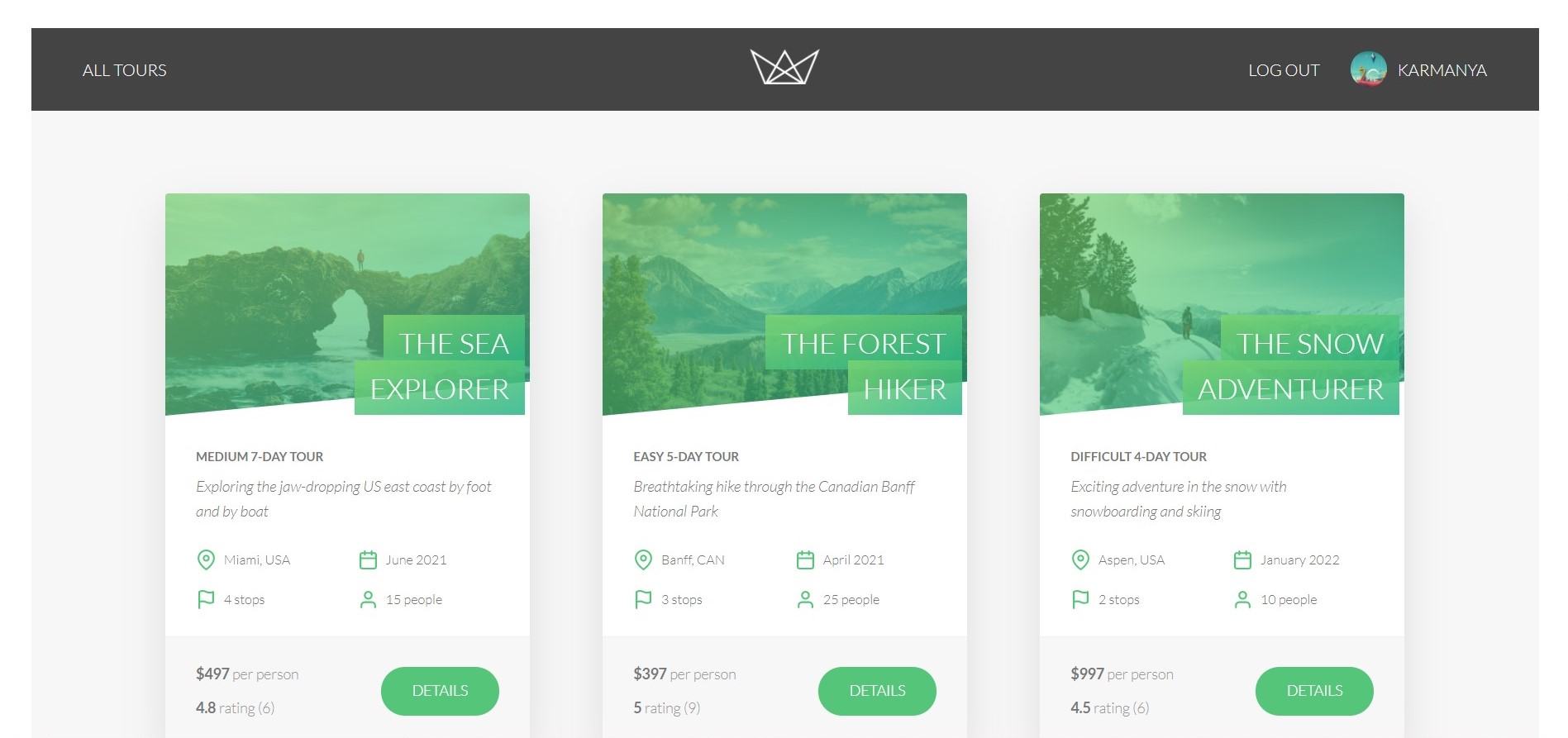View details for The Forest Hiker tour

pyautogui.click(x=877, y=691)
